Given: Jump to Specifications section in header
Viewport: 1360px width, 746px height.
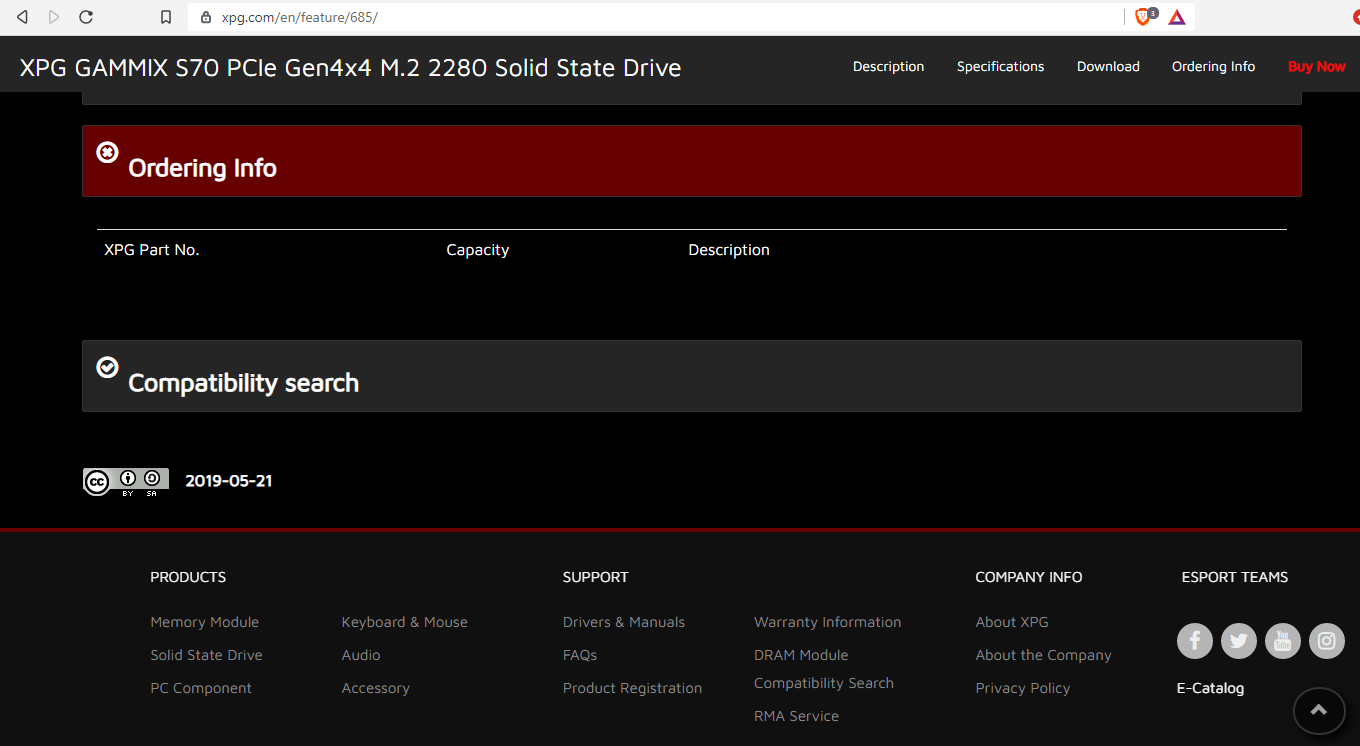Looking at the screenshot, I should click(x=1000, y=67).
